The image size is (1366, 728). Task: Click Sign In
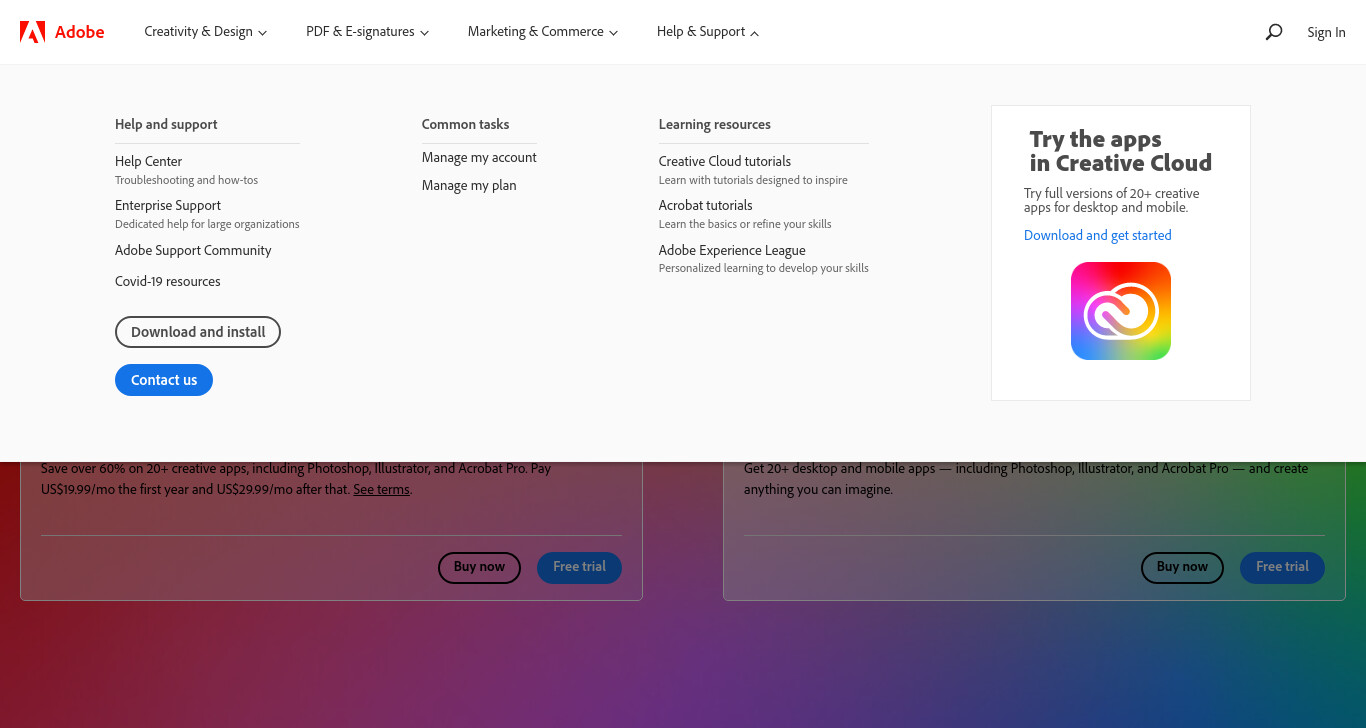point(1326,32)
